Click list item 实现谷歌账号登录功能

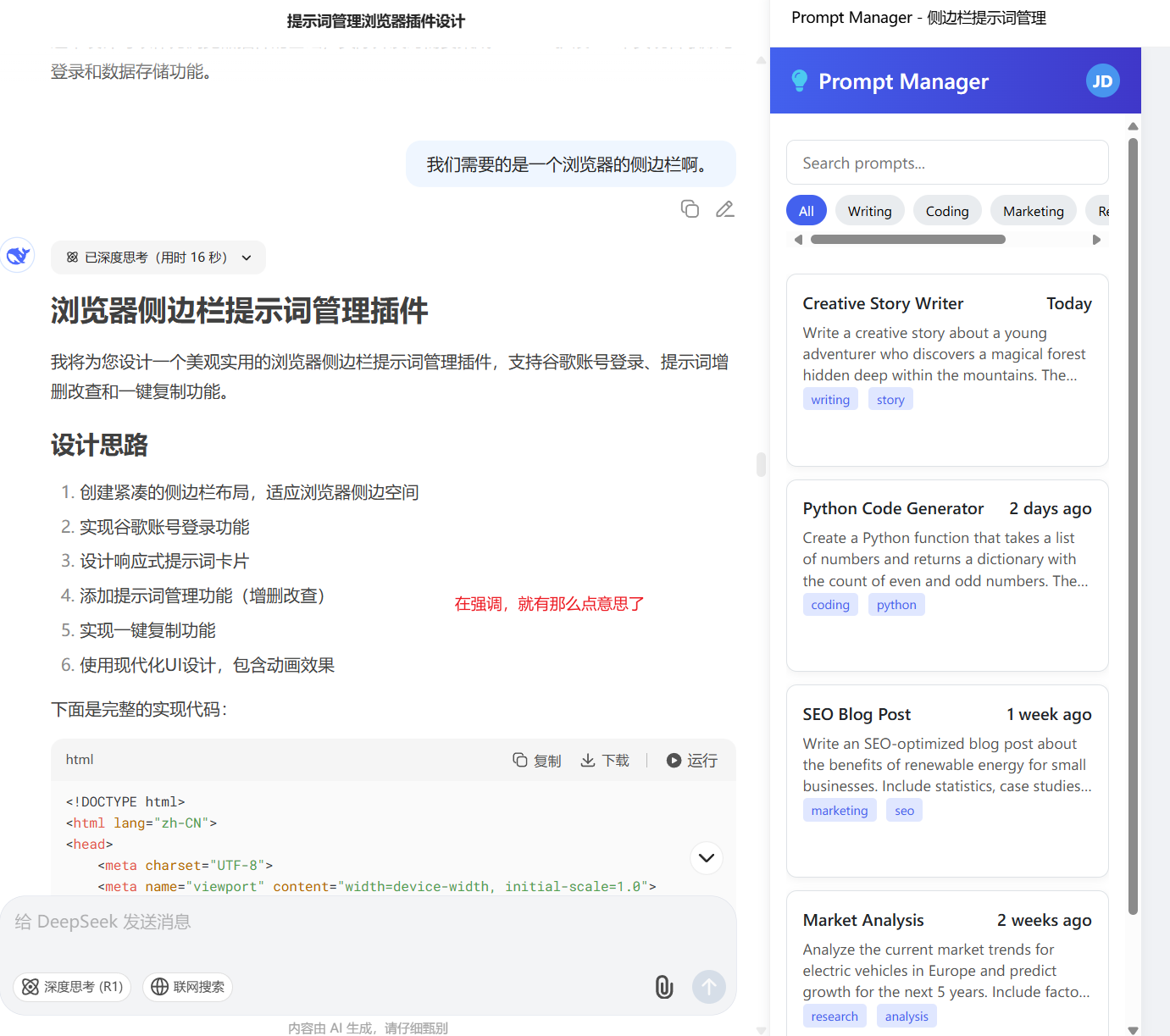(x=164, y=527)
